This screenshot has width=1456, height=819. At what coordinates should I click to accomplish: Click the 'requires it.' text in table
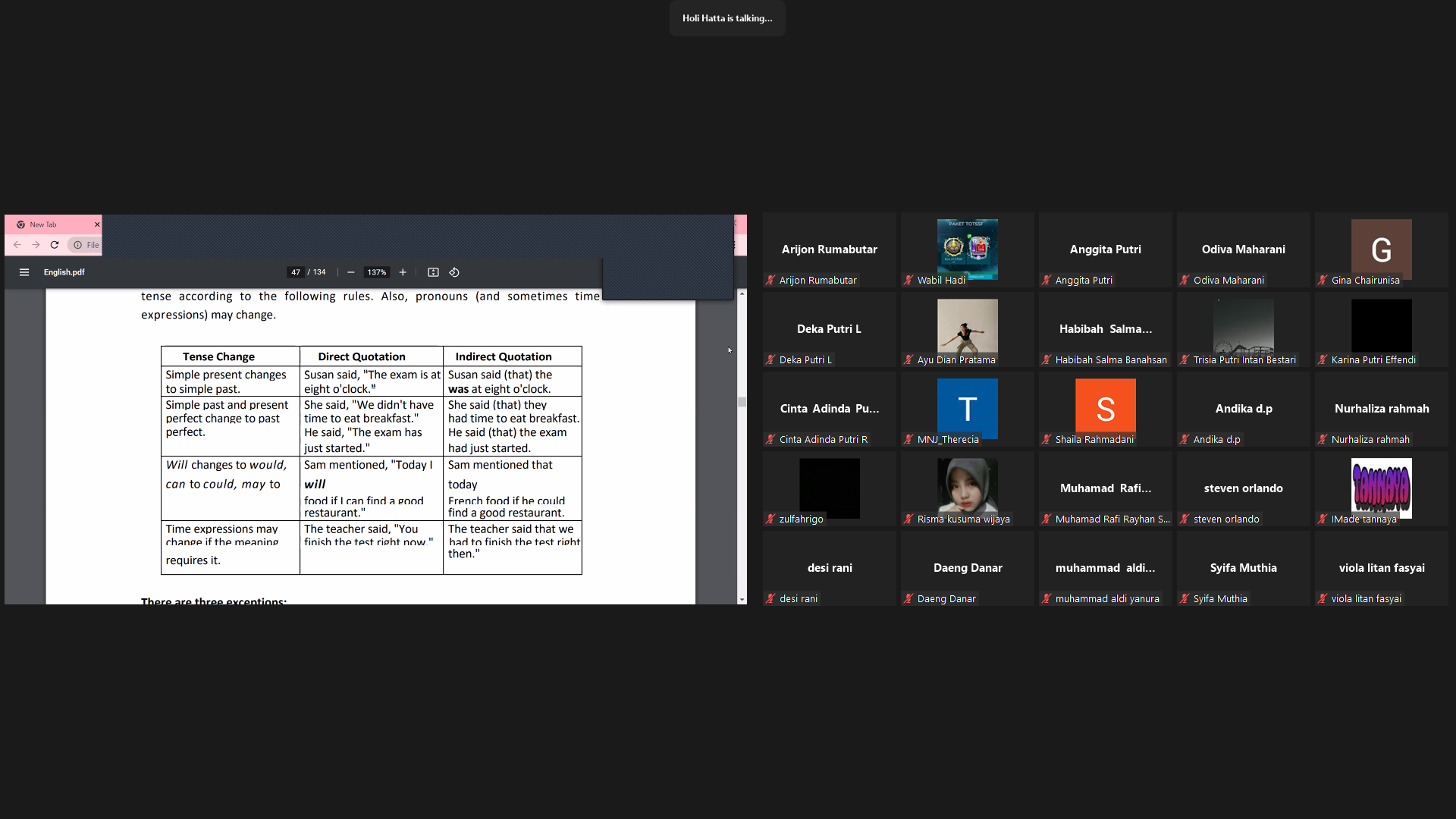[193, 560]
